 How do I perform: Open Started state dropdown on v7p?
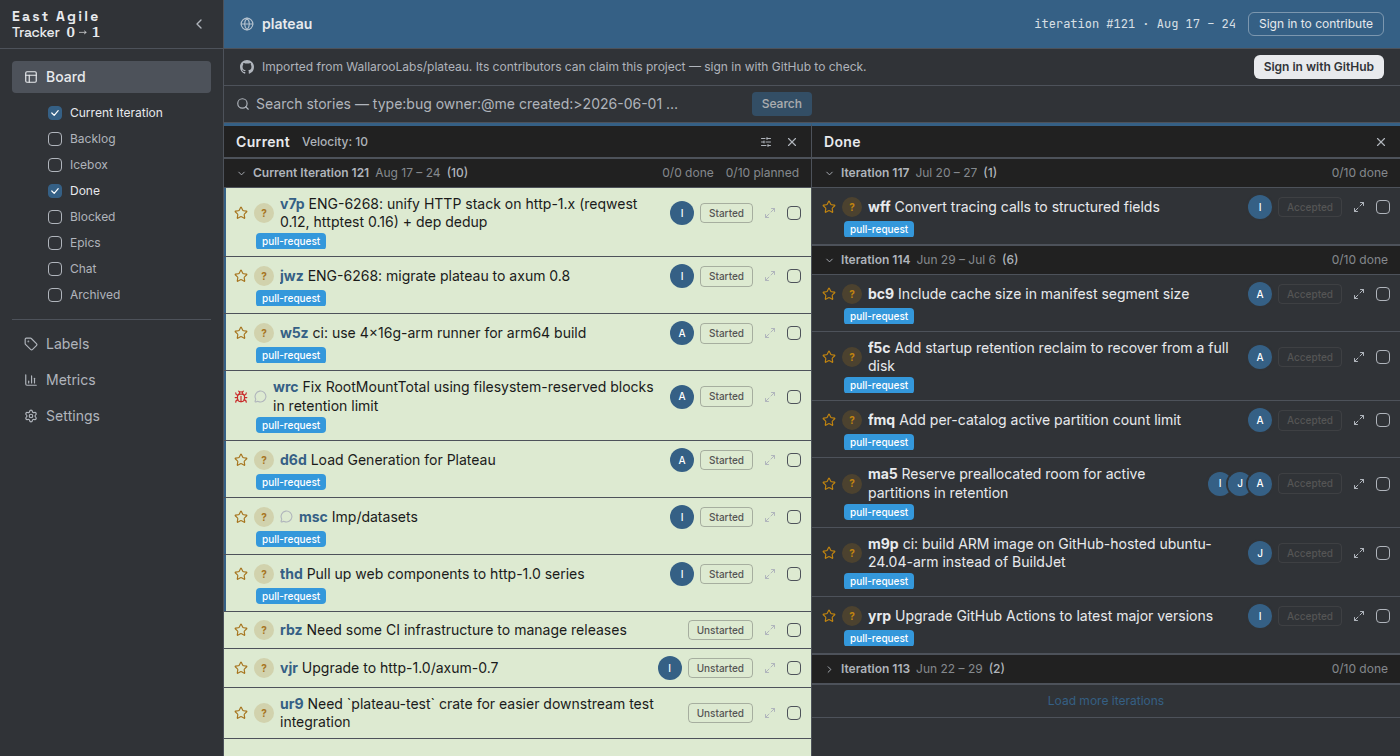726,213
